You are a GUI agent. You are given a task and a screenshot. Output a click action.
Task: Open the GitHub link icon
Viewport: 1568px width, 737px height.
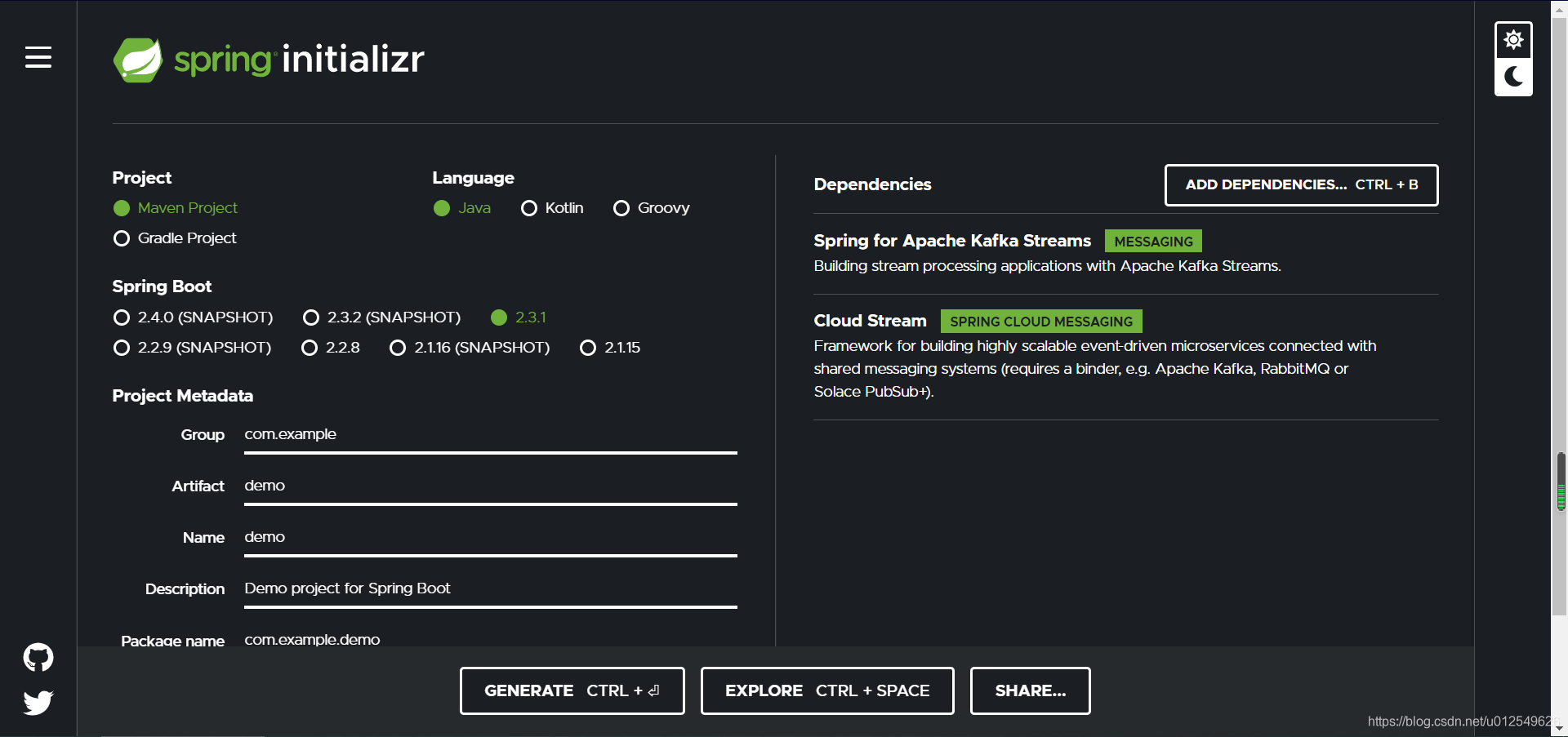point(38,657)
